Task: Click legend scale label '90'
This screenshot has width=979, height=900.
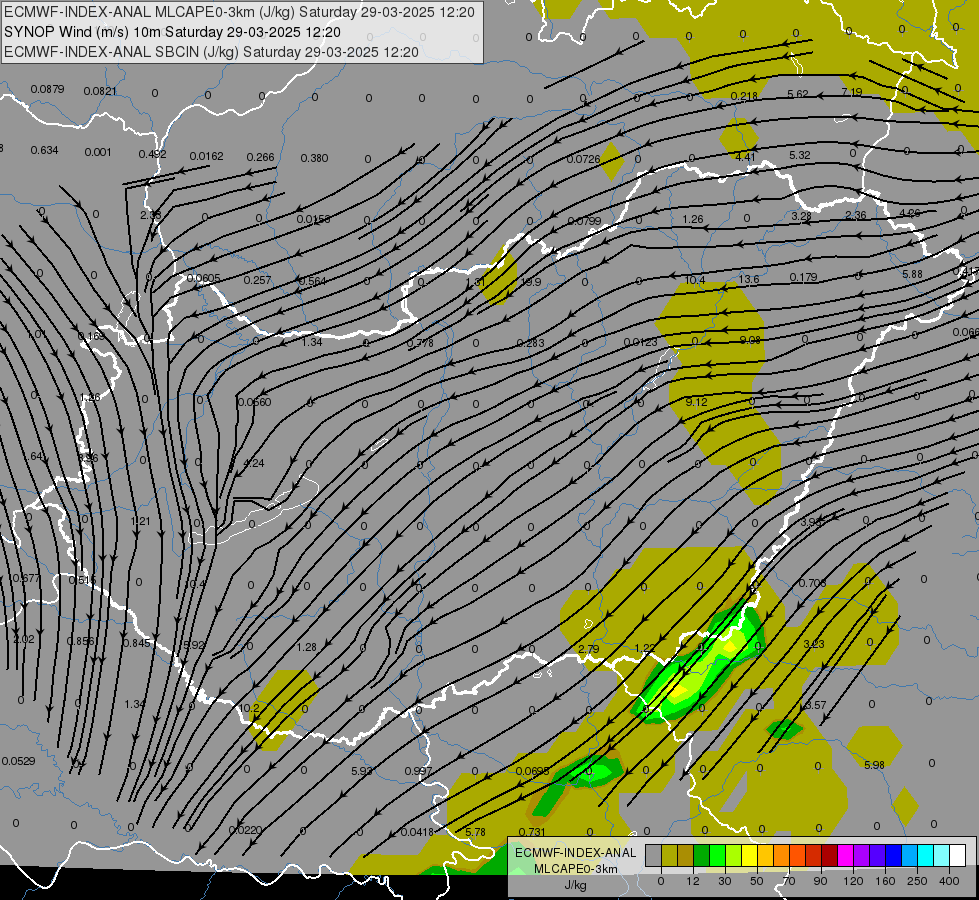Action: pyautogui.click(x=821, y=881)
